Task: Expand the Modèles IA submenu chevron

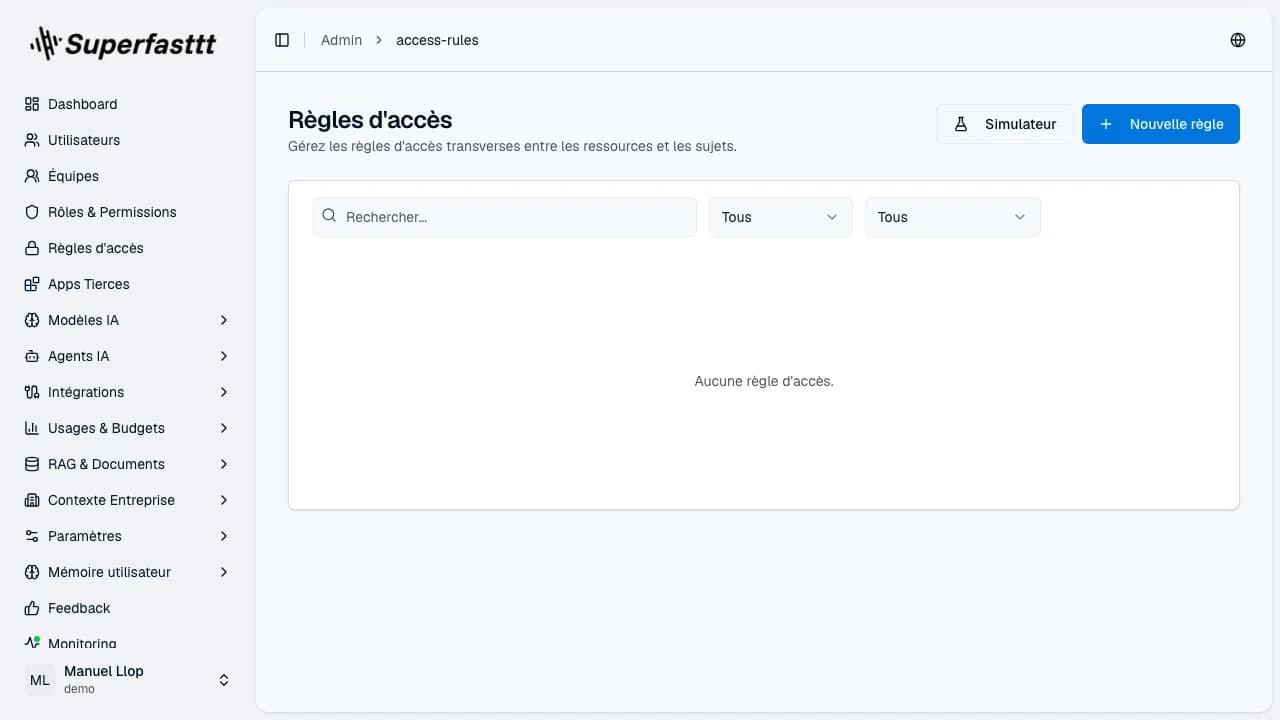Action: point(224,320)
